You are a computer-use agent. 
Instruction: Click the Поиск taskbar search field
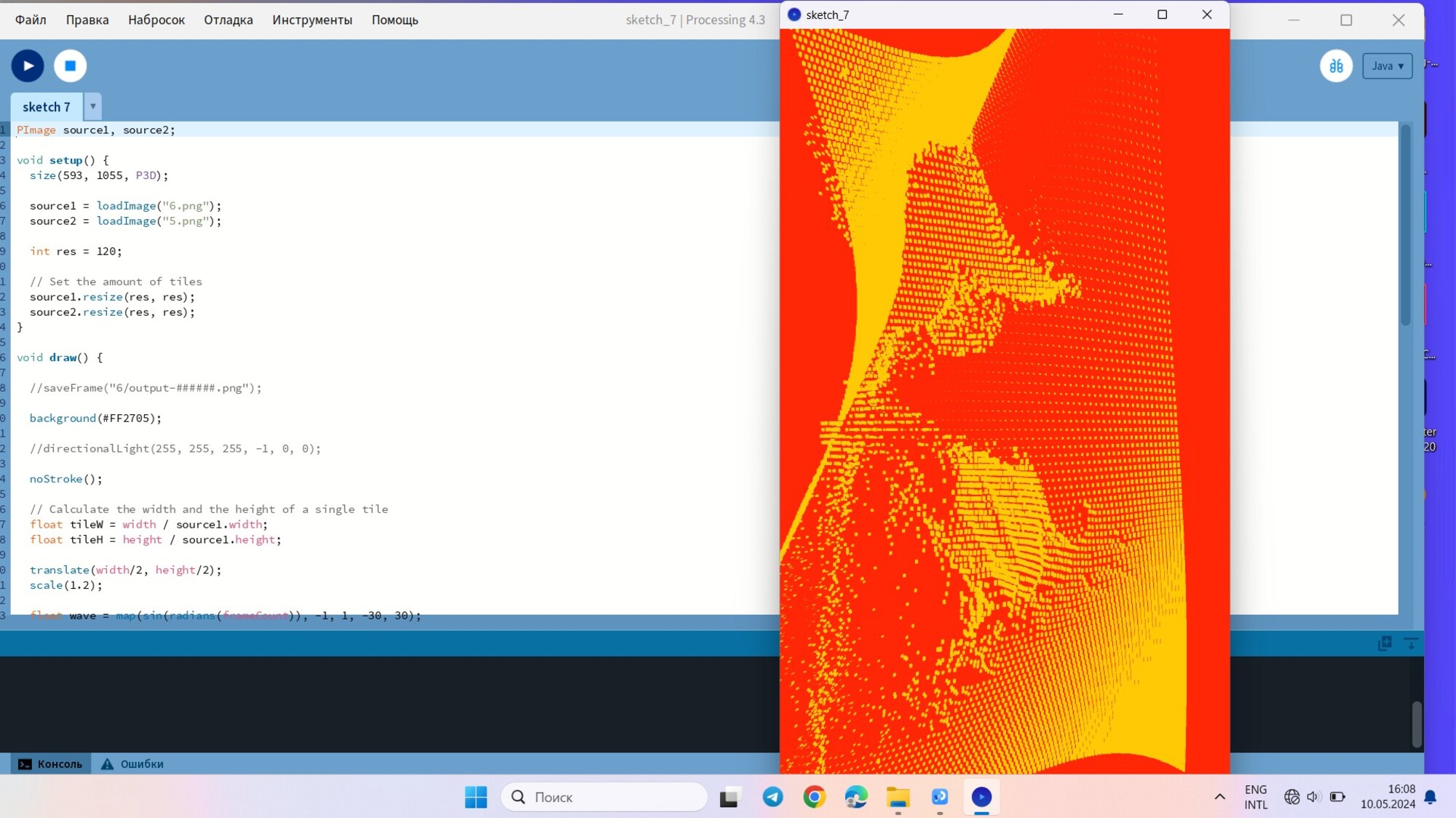point(604,797)
